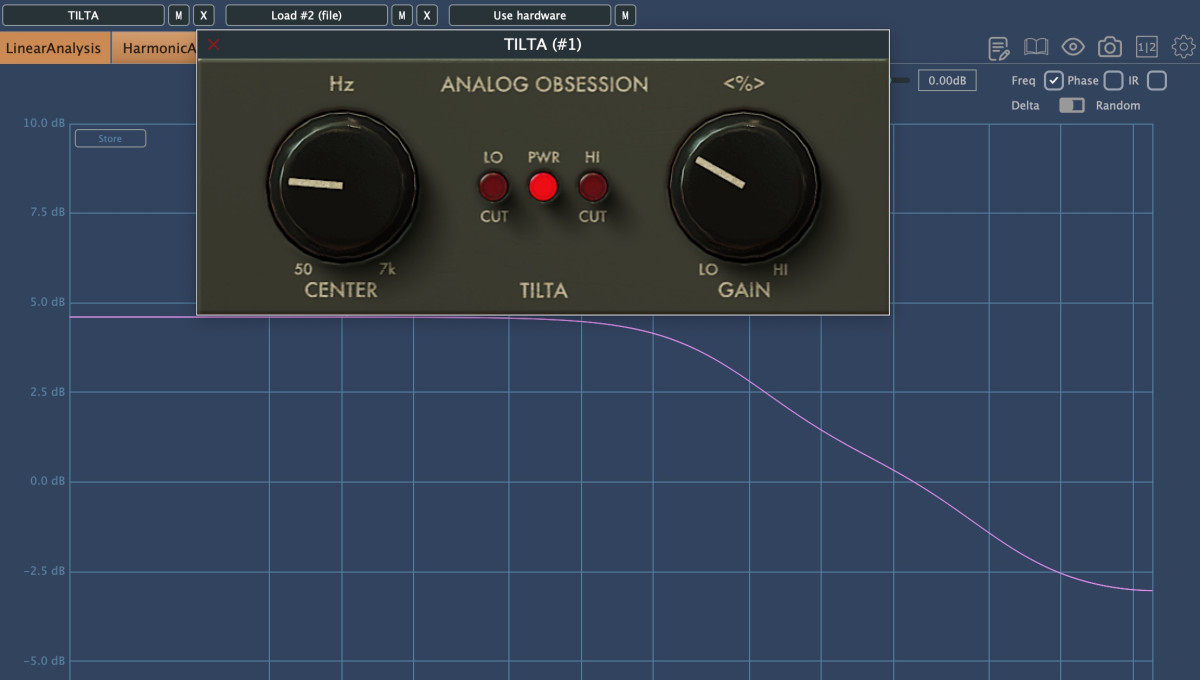Close the TILTA (#1) plugin window
The image size is (1200, 680).
click(x=213, y=45)
